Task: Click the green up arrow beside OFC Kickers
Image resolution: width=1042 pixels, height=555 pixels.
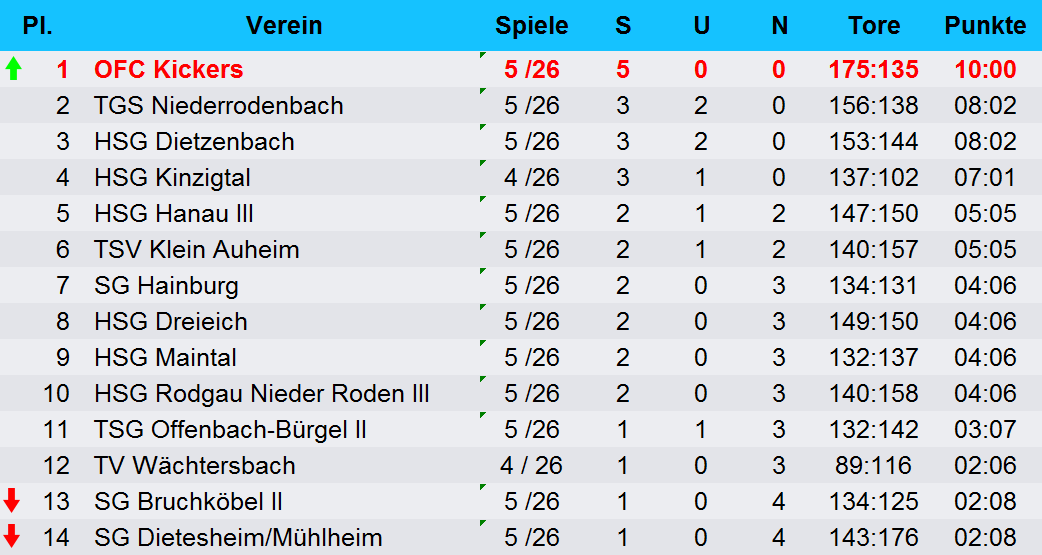Action: coord(13,68)
